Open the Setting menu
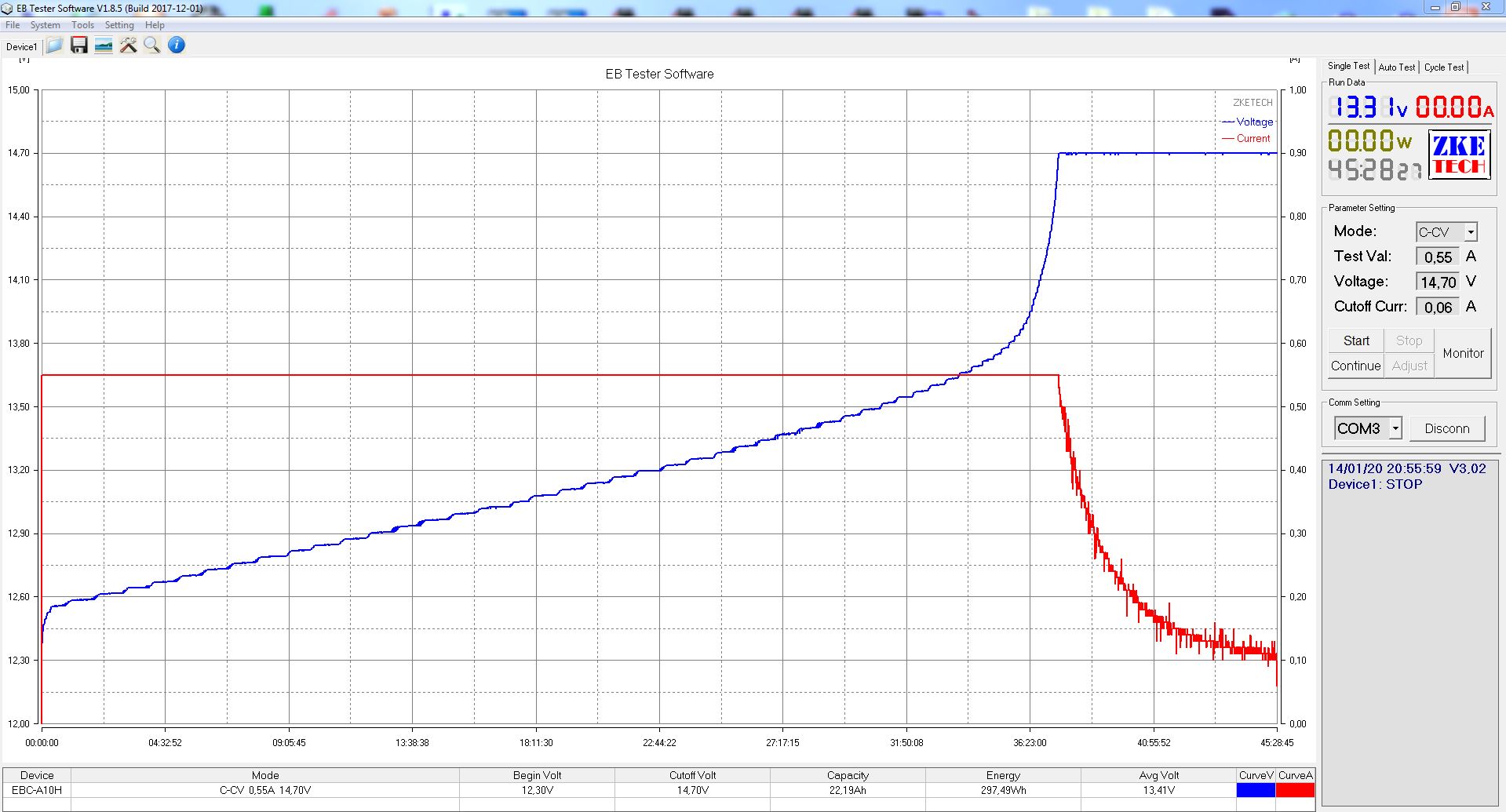 119,25
